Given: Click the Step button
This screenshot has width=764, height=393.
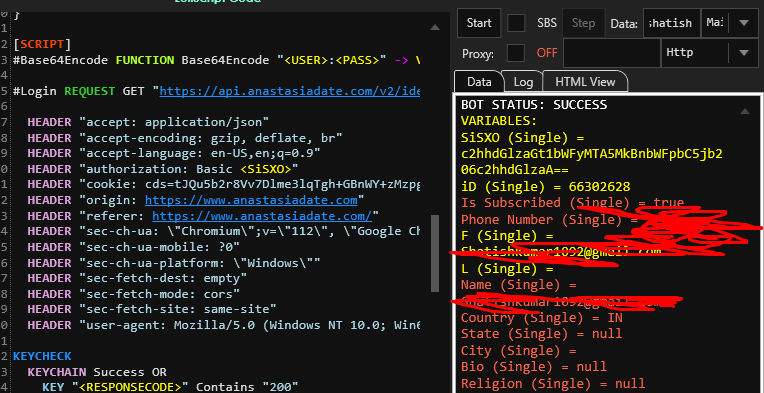Looking at the screenshot, I should pyautogui.click(x=583, y=23).
